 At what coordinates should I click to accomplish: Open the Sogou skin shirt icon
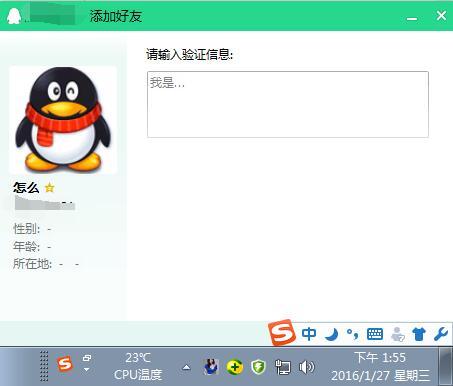[x=419, y=334]
